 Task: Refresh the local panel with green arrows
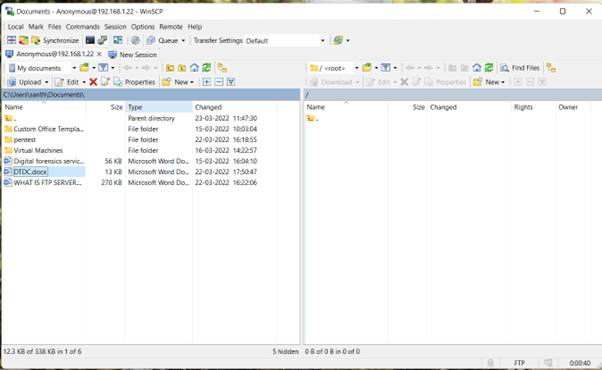click(207, 68)
